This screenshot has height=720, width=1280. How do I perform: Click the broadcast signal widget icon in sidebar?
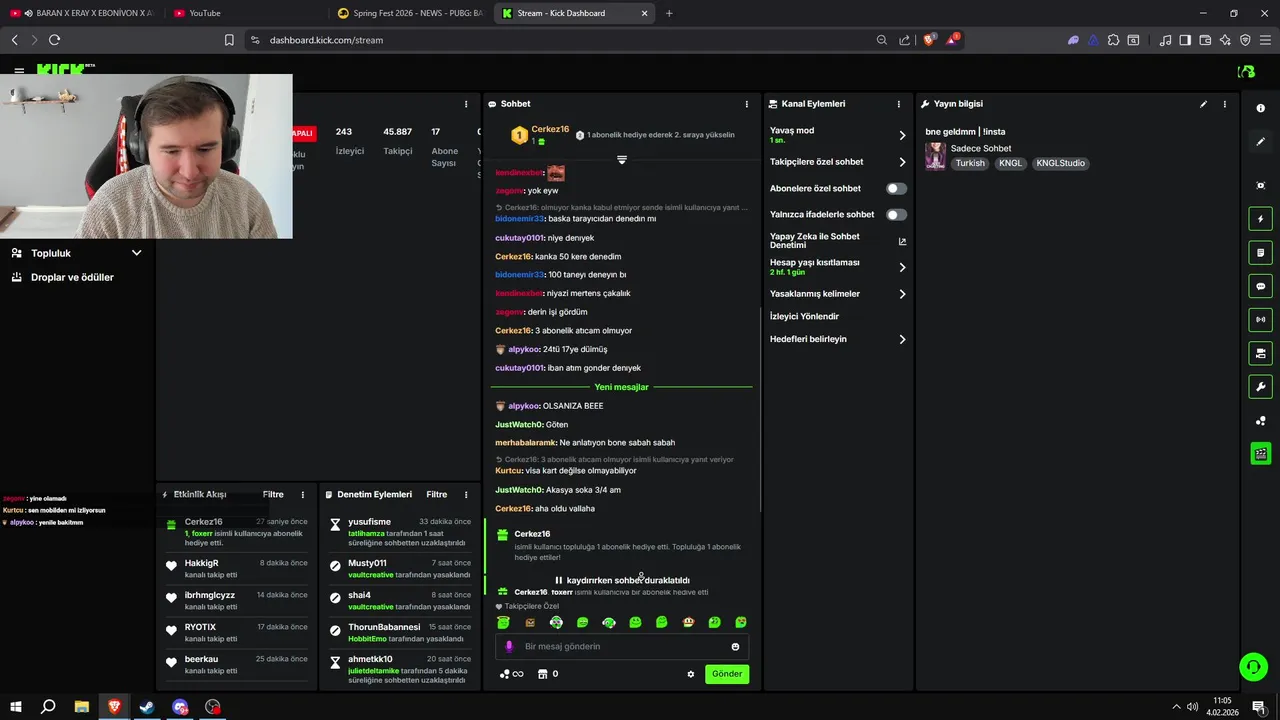coord(1260,320)
